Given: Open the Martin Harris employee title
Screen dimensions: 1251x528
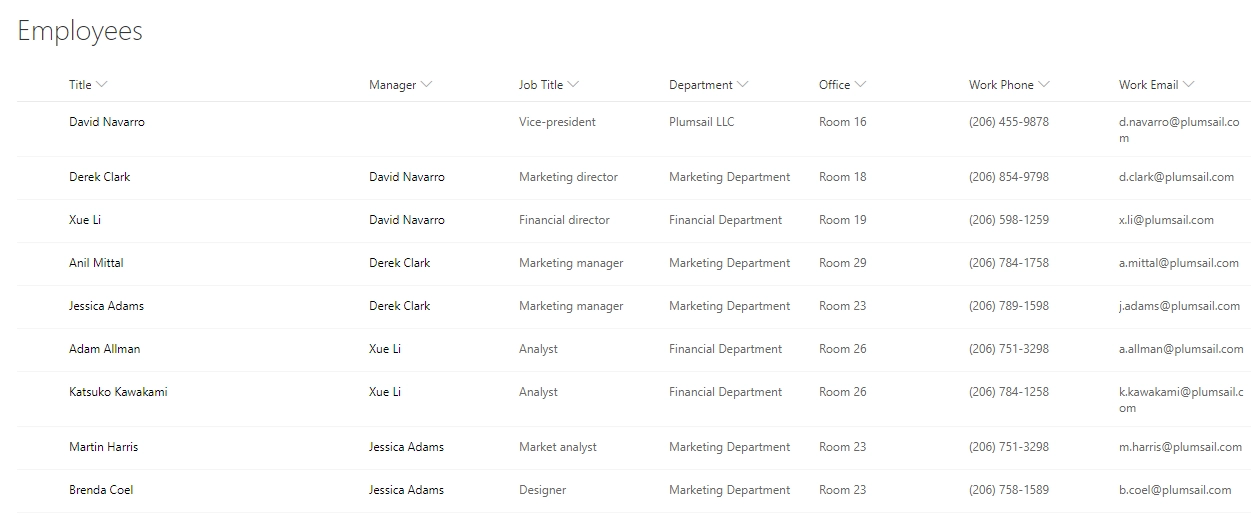Looking at the screenshot, I should tap(104, 447).
